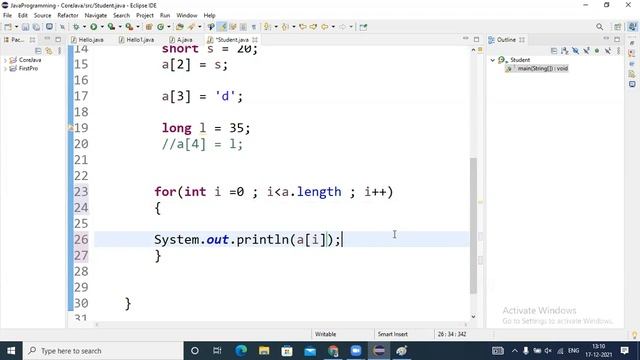Screen dimensions: 640x360
Task: Open dropdown next to External Tools button
Action: coord(138,27)
